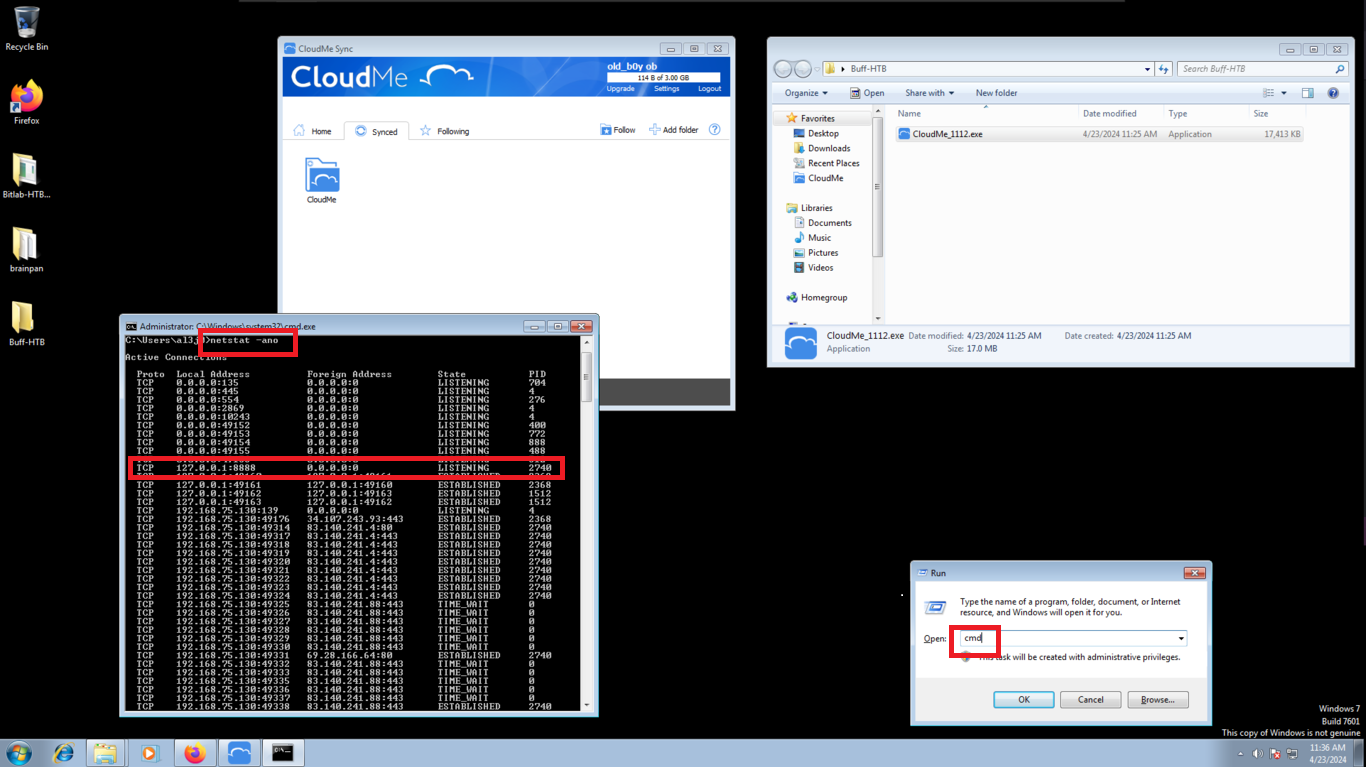The image size is (1366, 767).
Task: Open the Bitlab-HTB desktop folder
Action: point(25,170)
